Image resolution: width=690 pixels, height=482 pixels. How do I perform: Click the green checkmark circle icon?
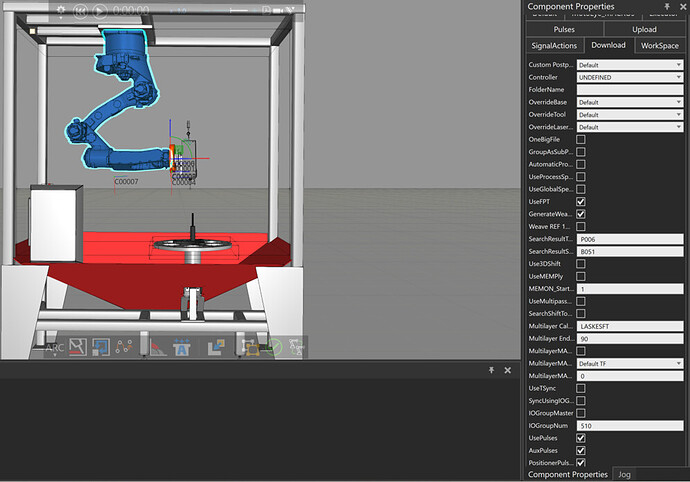274,347
